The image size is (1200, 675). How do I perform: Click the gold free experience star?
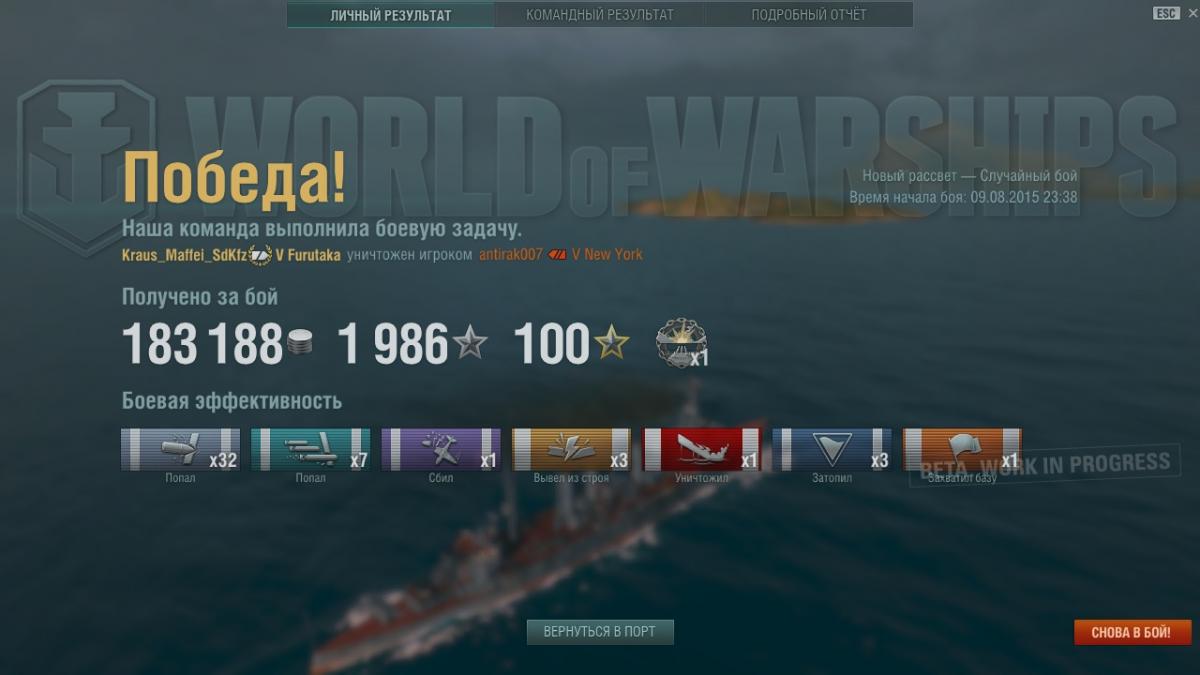point(612,344)
